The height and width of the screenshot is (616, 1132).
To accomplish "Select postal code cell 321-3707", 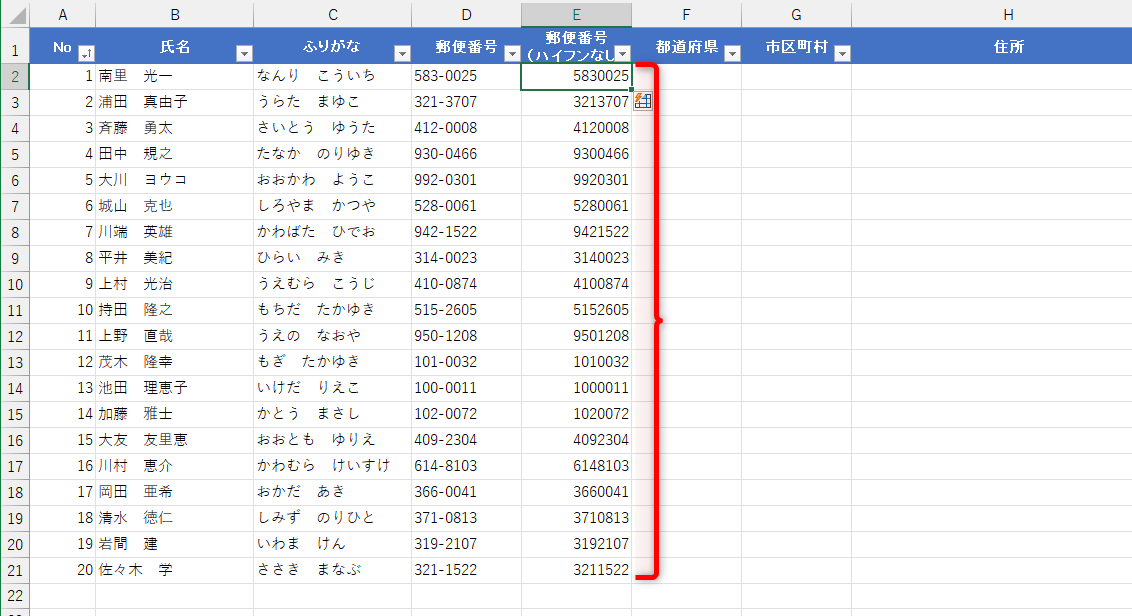I will click(x=466, y=102).
